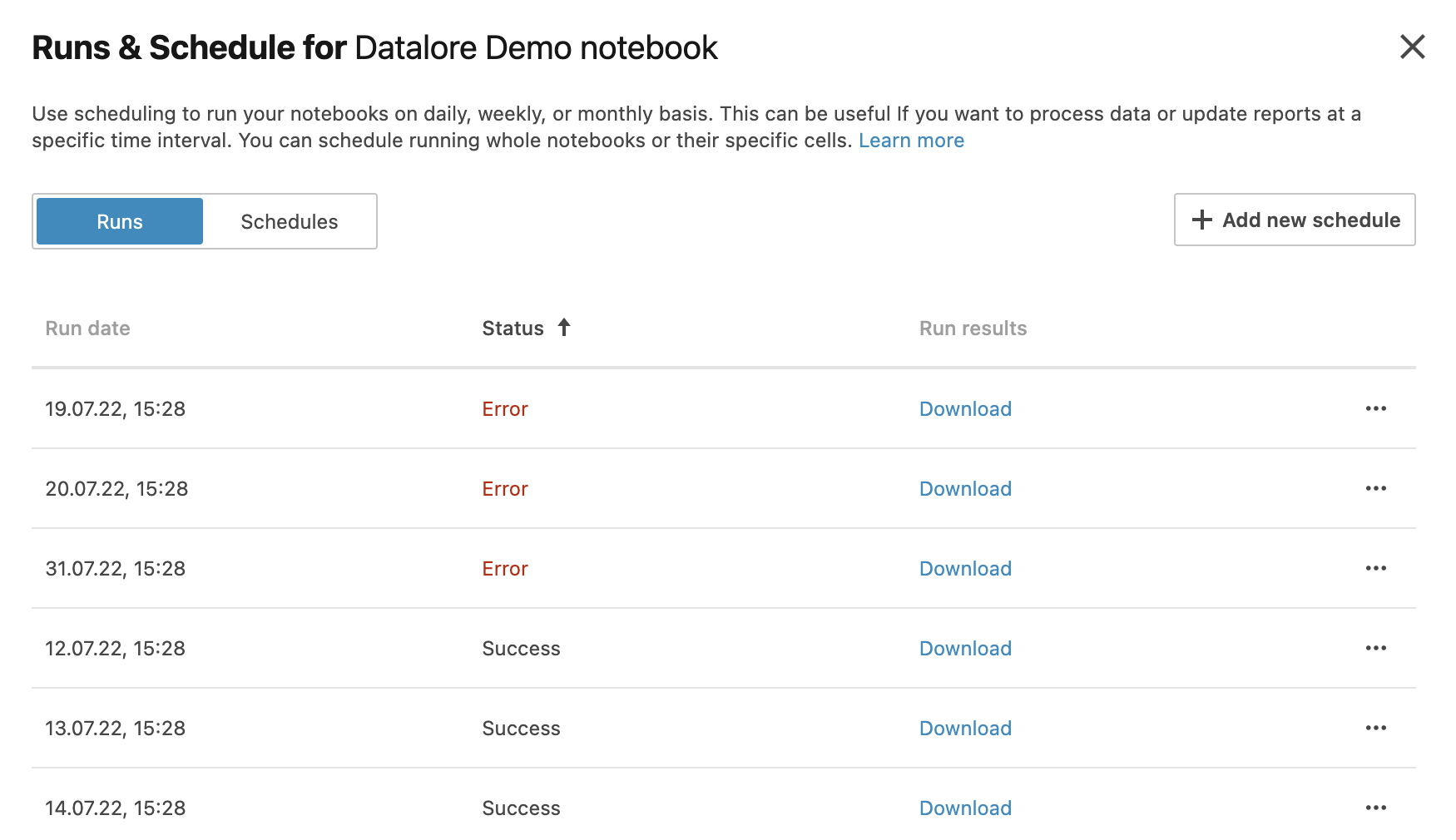The height and width of the screenshot is (840, 1456).
Task: Click the Run date column header
Action: tap(87, 328)
